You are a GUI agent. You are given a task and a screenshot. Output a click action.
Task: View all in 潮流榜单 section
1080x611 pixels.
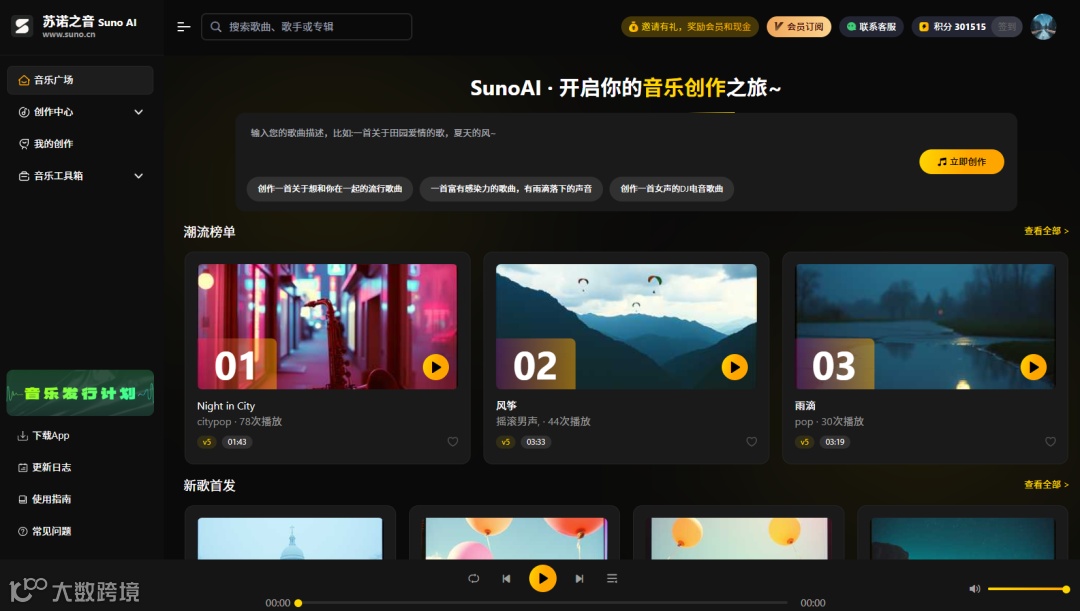[x=1046, y=231]
